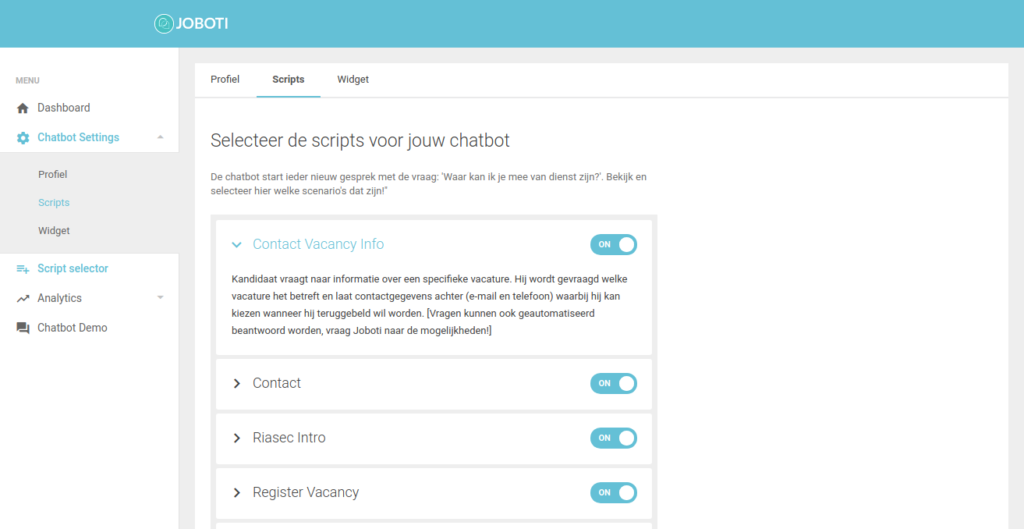The width and height of the screenshot is (1024, 529).
Task: Collapse the Contact Vacancy Info chevron
Action: (x=236, y=244)
